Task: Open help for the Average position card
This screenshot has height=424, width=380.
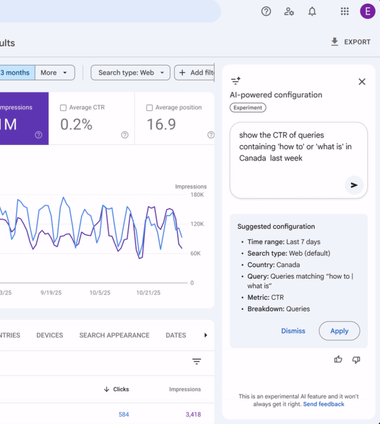Action: pos(211,135)
